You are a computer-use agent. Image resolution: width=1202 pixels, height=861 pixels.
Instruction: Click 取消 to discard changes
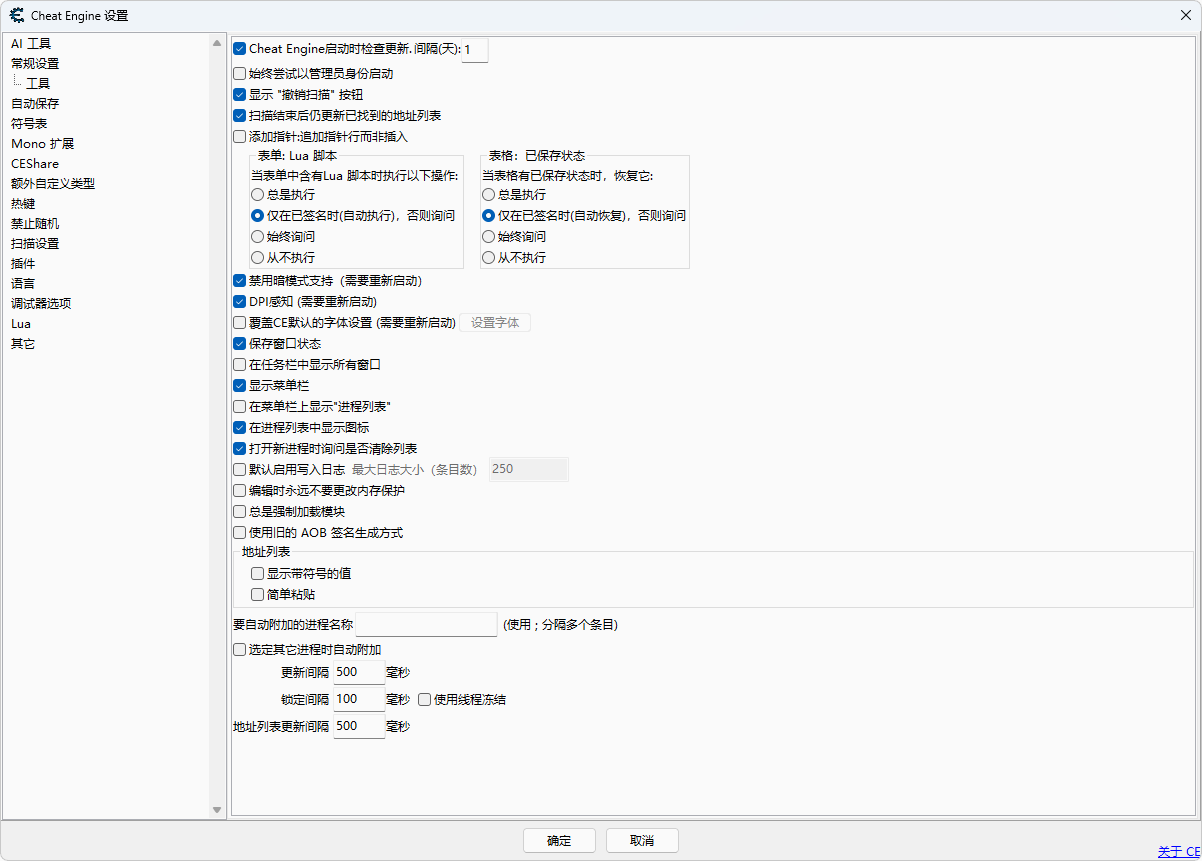click(642, 841)
